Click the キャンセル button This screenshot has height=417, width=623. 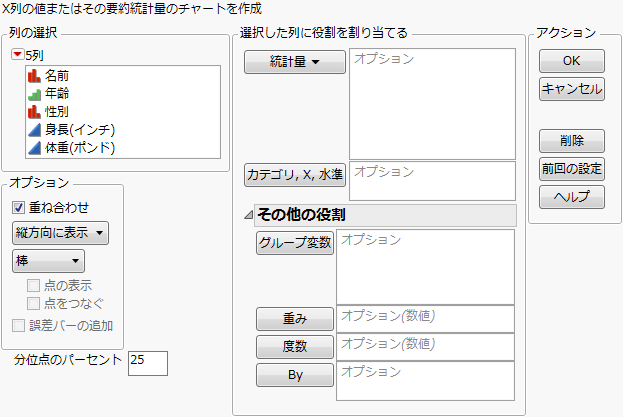point(571,88)
